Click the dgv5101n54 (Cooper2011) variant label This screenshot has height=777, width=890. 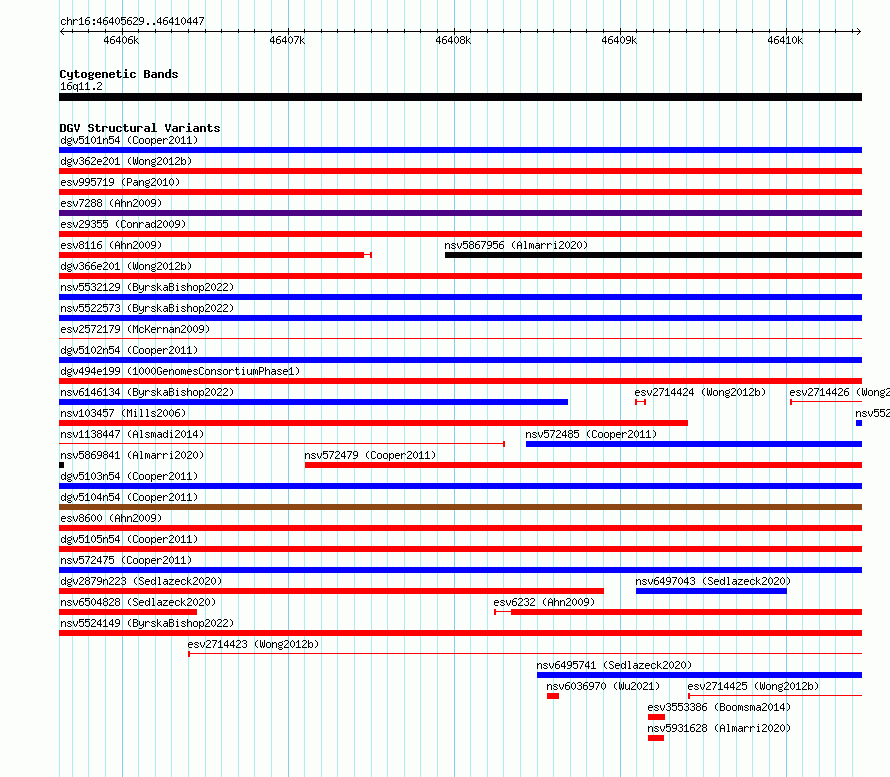tap(129, 140)
